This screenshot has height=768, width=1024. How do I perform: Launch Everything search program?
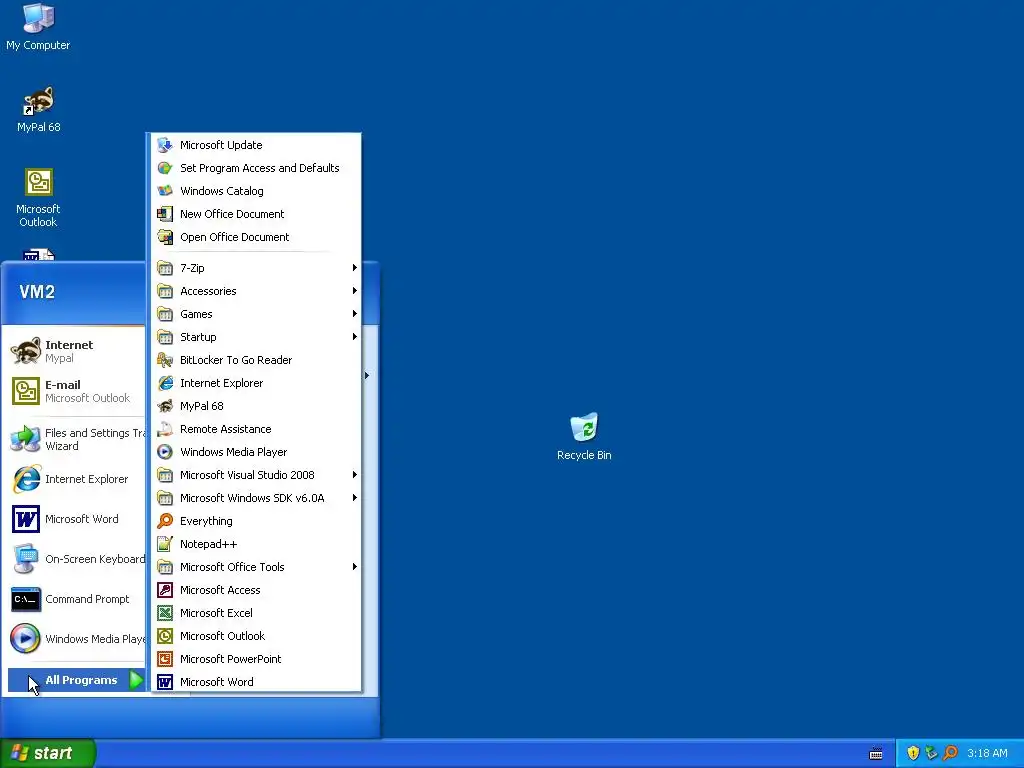(x=256, y=521)
